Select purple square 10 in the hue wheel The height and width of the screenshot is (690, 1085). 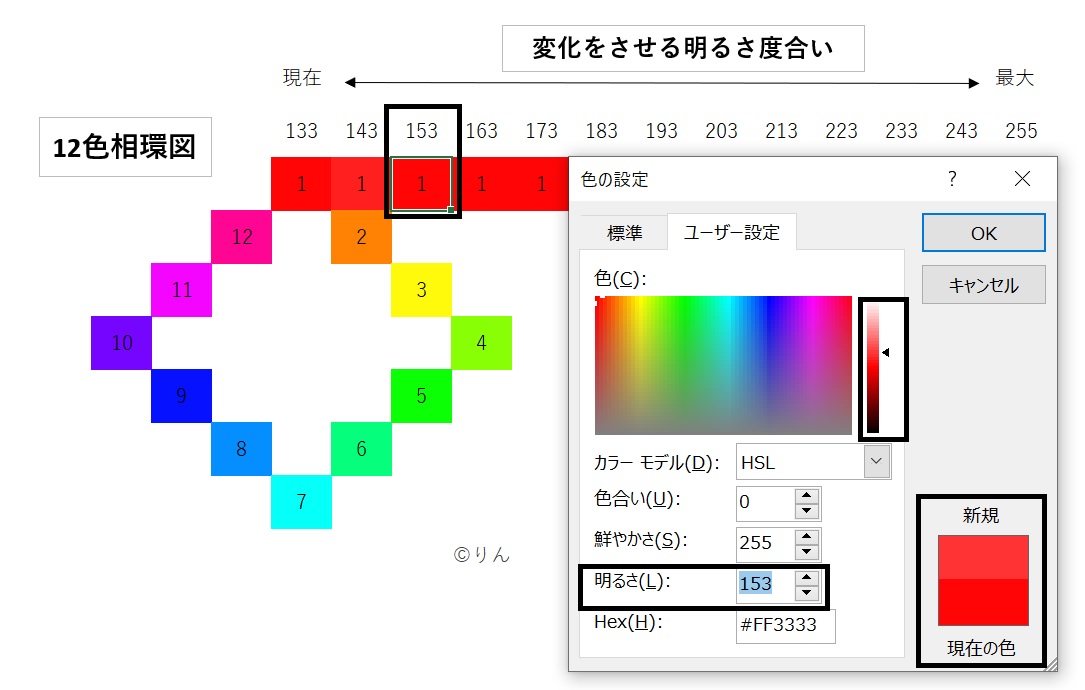[x=121, y=343]
